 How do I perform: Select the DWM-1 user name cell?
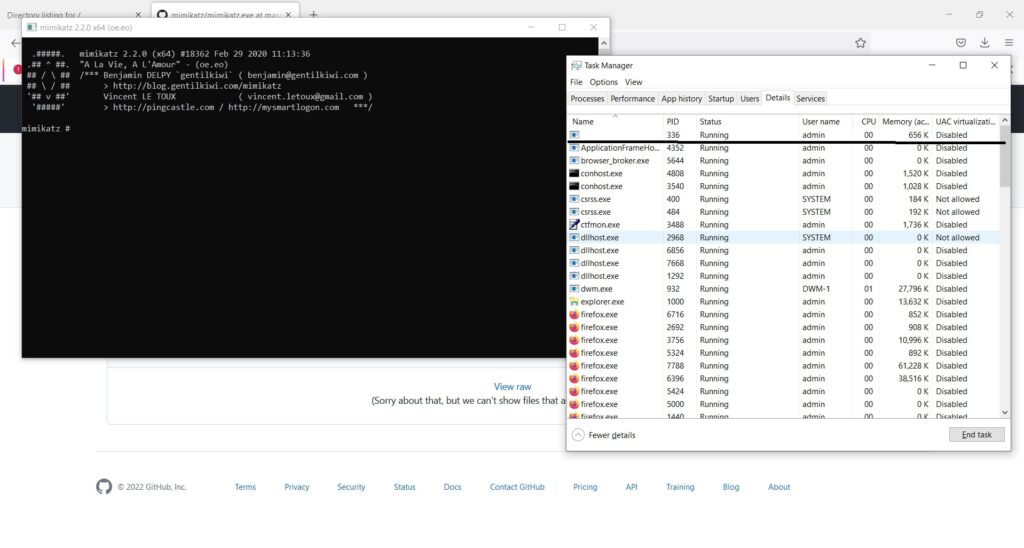click(x=816, y=289)
